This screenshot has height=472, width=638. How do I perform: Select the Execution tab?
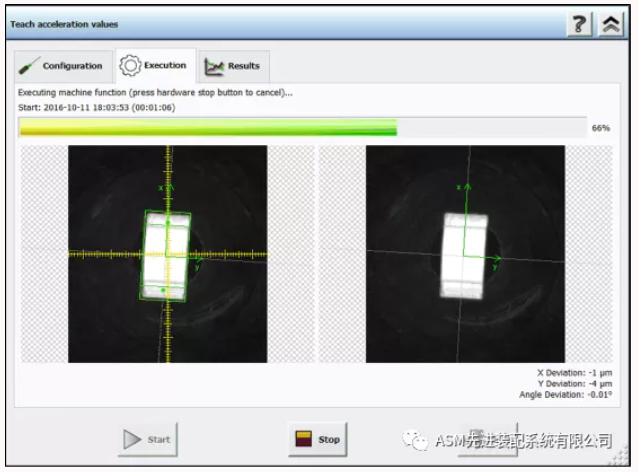[156, 66]
